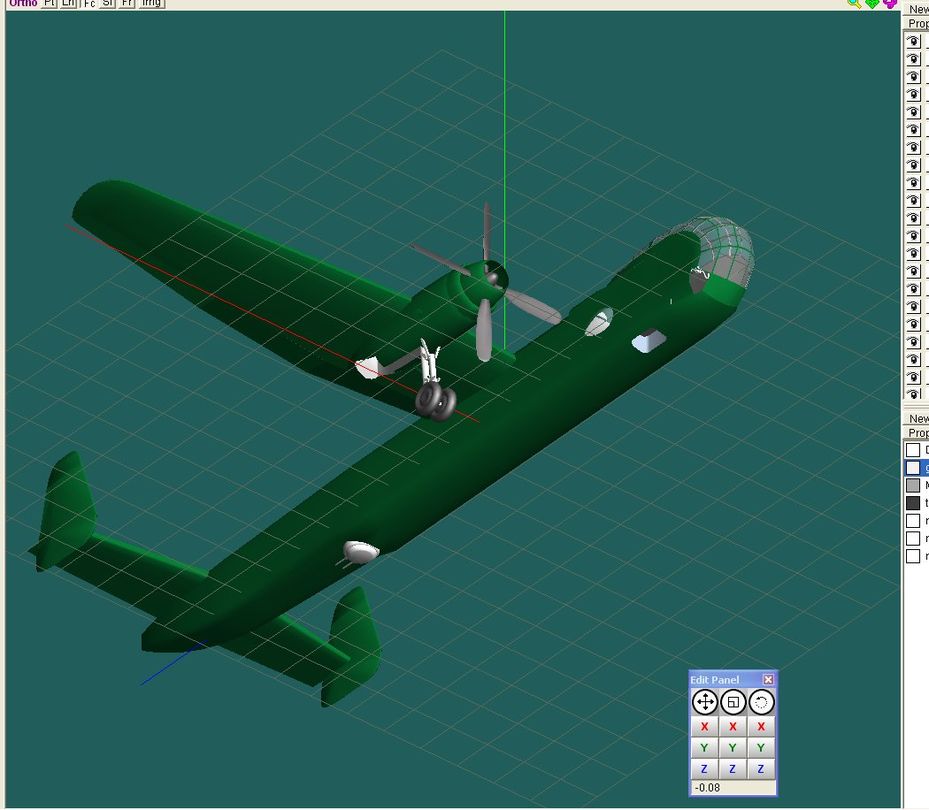The height and width of the screenshot is (810, 929).
Task: Click the magnifier zoom icon top right
Action: (x=853, y=4)
